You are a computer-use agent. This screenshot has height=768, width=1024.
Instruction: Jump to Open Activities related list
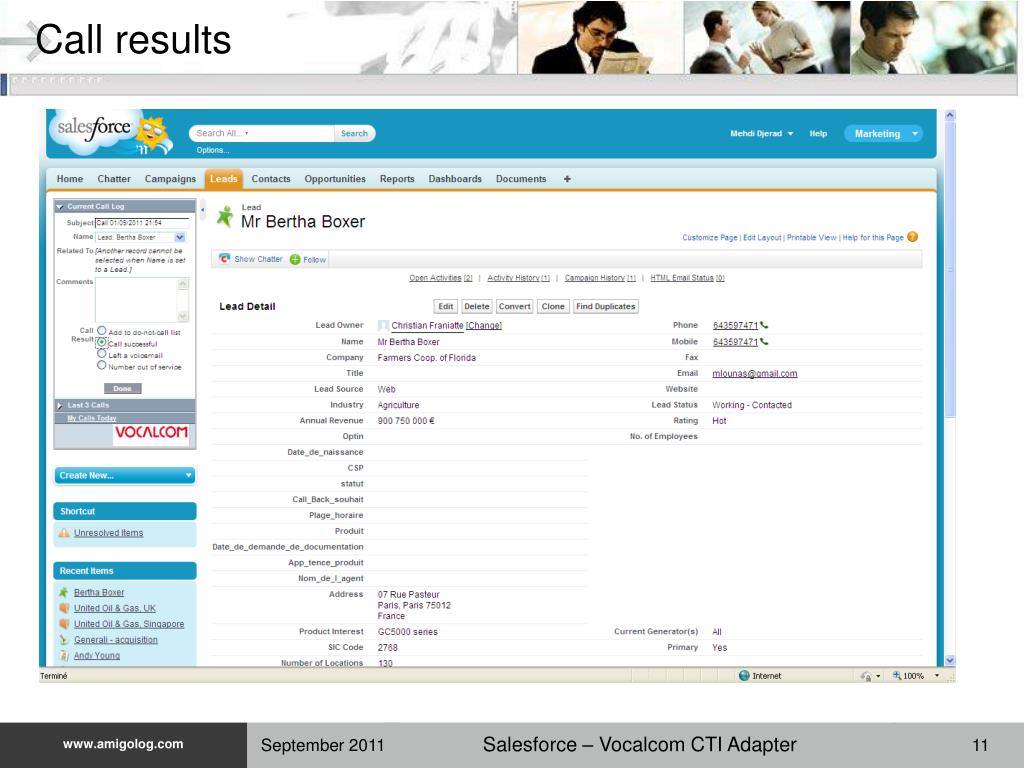(441, 278)
